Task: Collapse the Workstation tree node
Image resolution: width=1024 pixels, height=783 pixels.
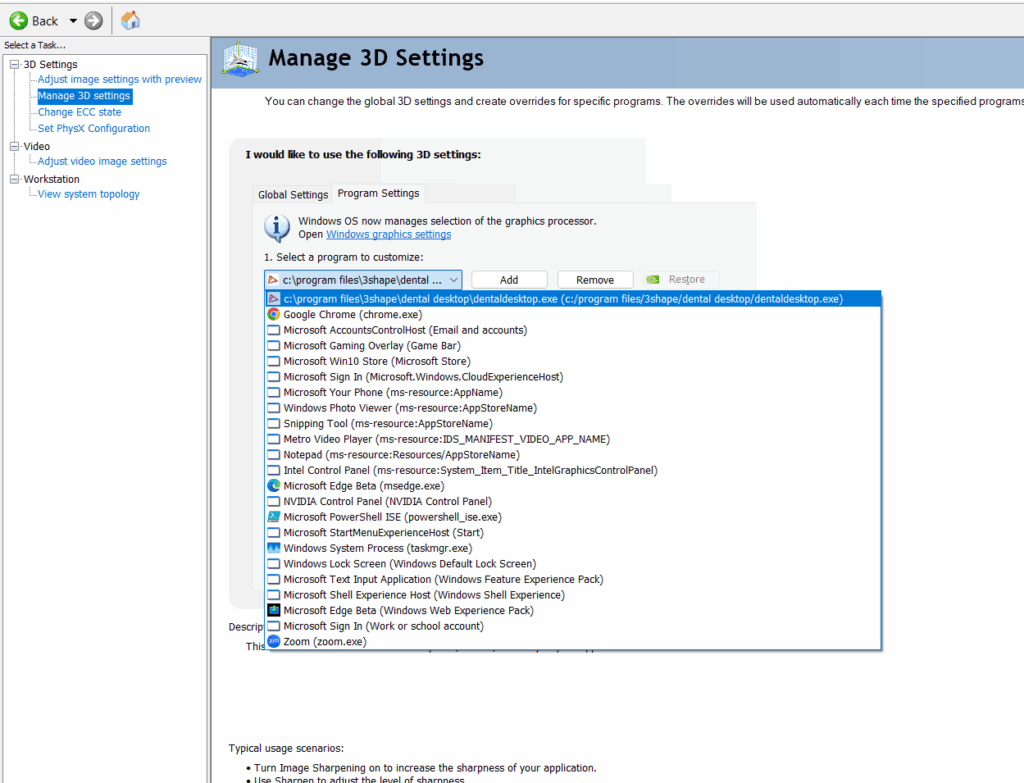Action: 14,180
